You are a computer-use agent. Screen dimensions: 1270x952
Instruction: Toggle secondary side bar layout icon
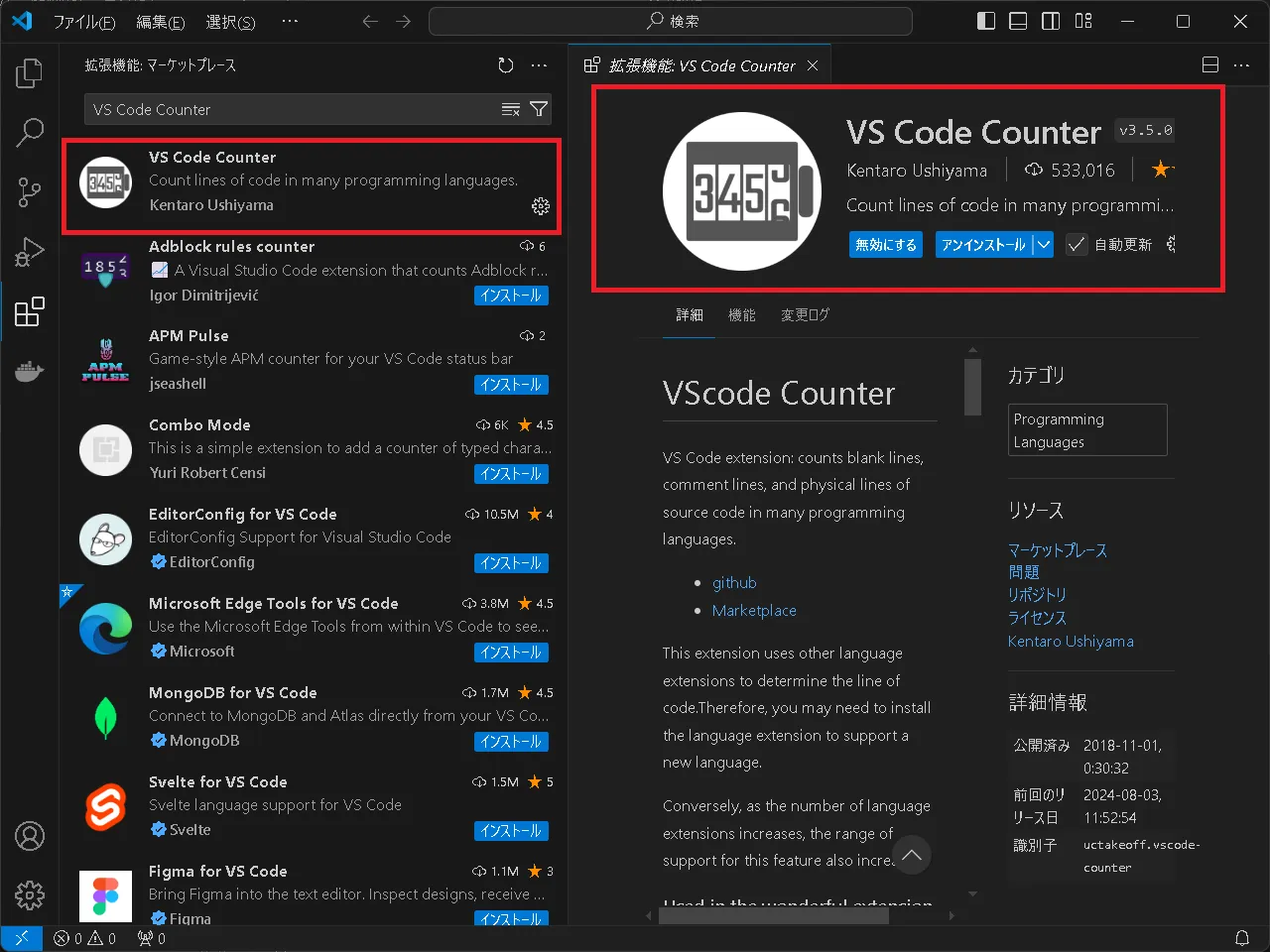[1051, 21]
